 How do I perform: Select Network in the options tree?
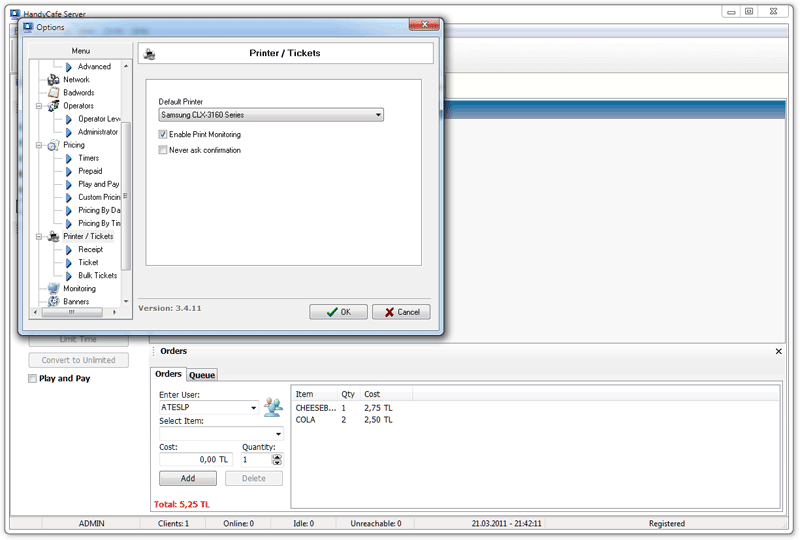tap(76, 80)
